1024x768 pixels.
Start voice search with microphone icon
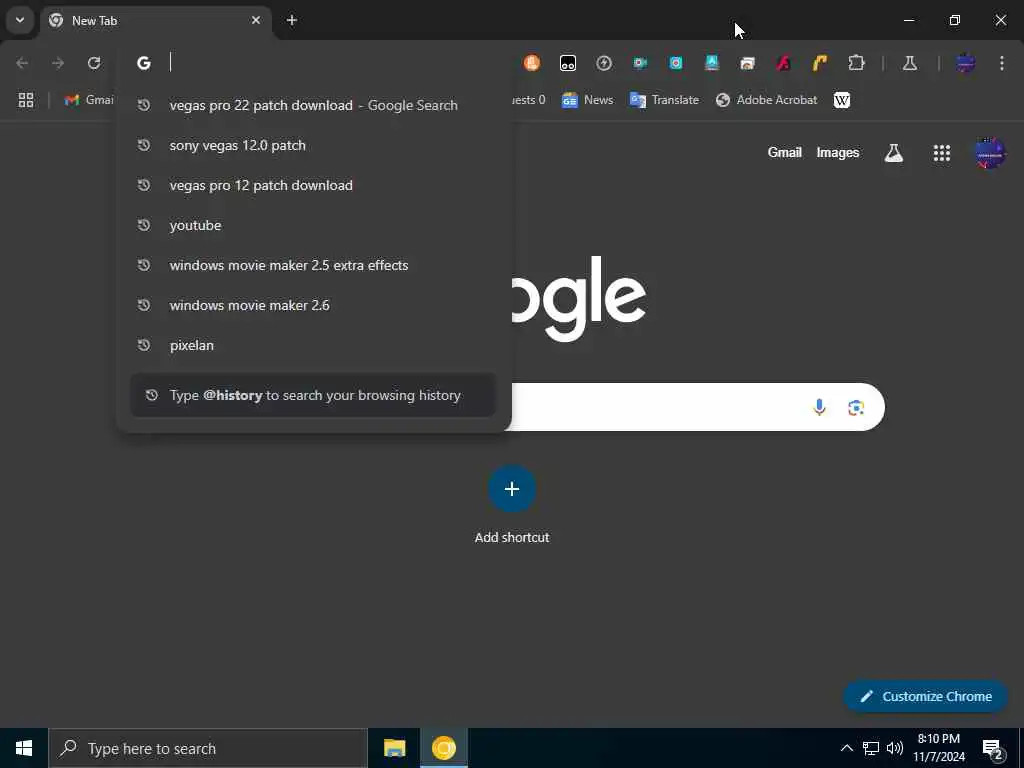[819, 407]
